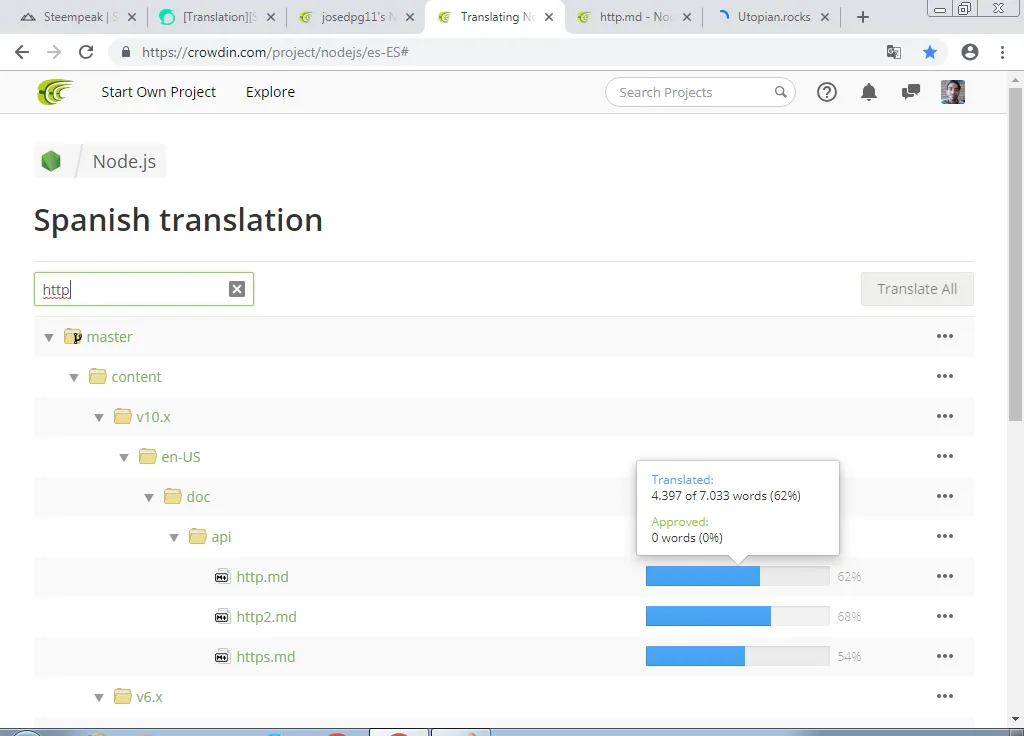Viewport: 1024px width, 736px height.
Task: Click the http.md 62% progress bar
Action: (737, 576)
